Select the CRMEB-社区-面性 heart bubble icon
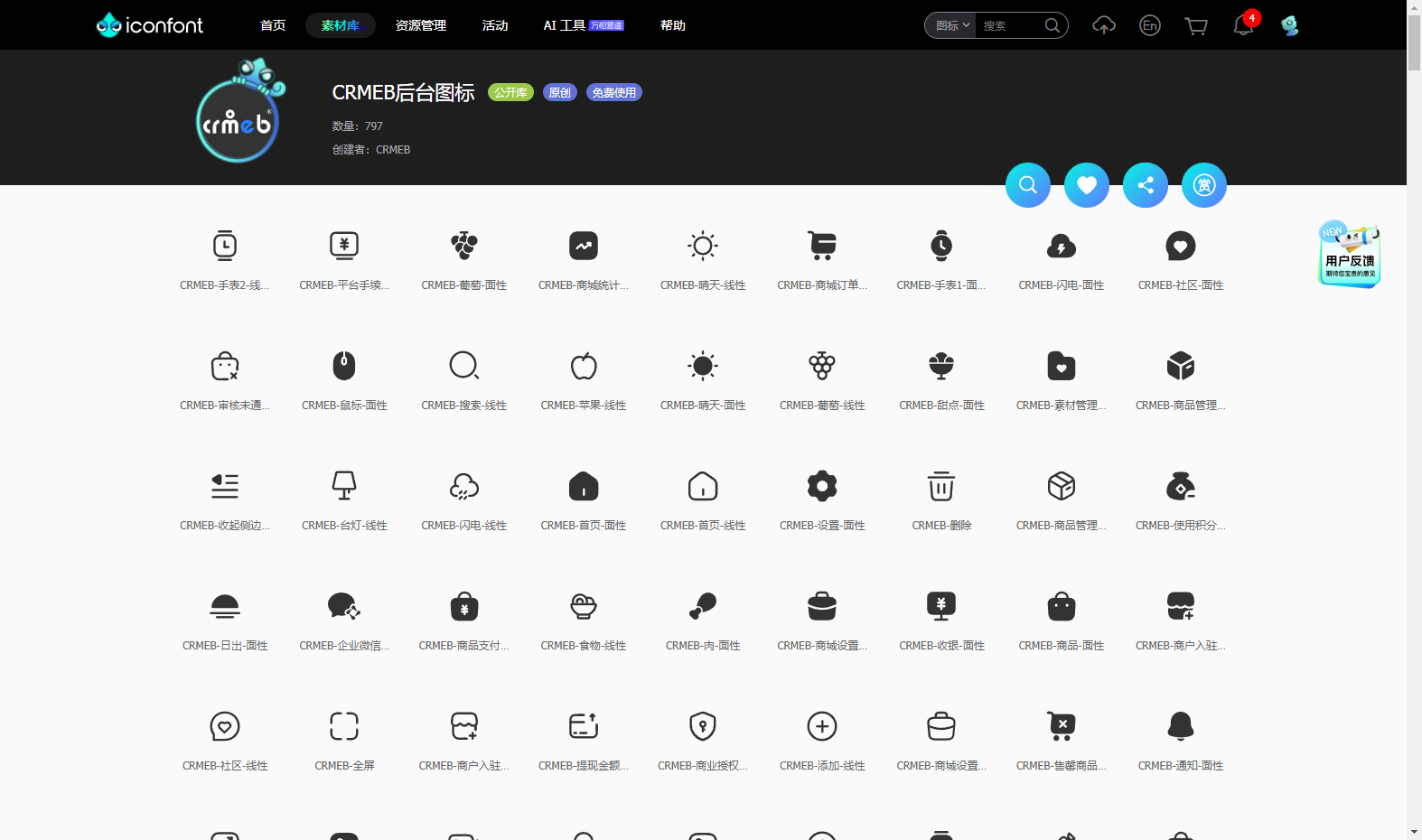Screen dimensions: 1422x840 tap(1181, 246)
